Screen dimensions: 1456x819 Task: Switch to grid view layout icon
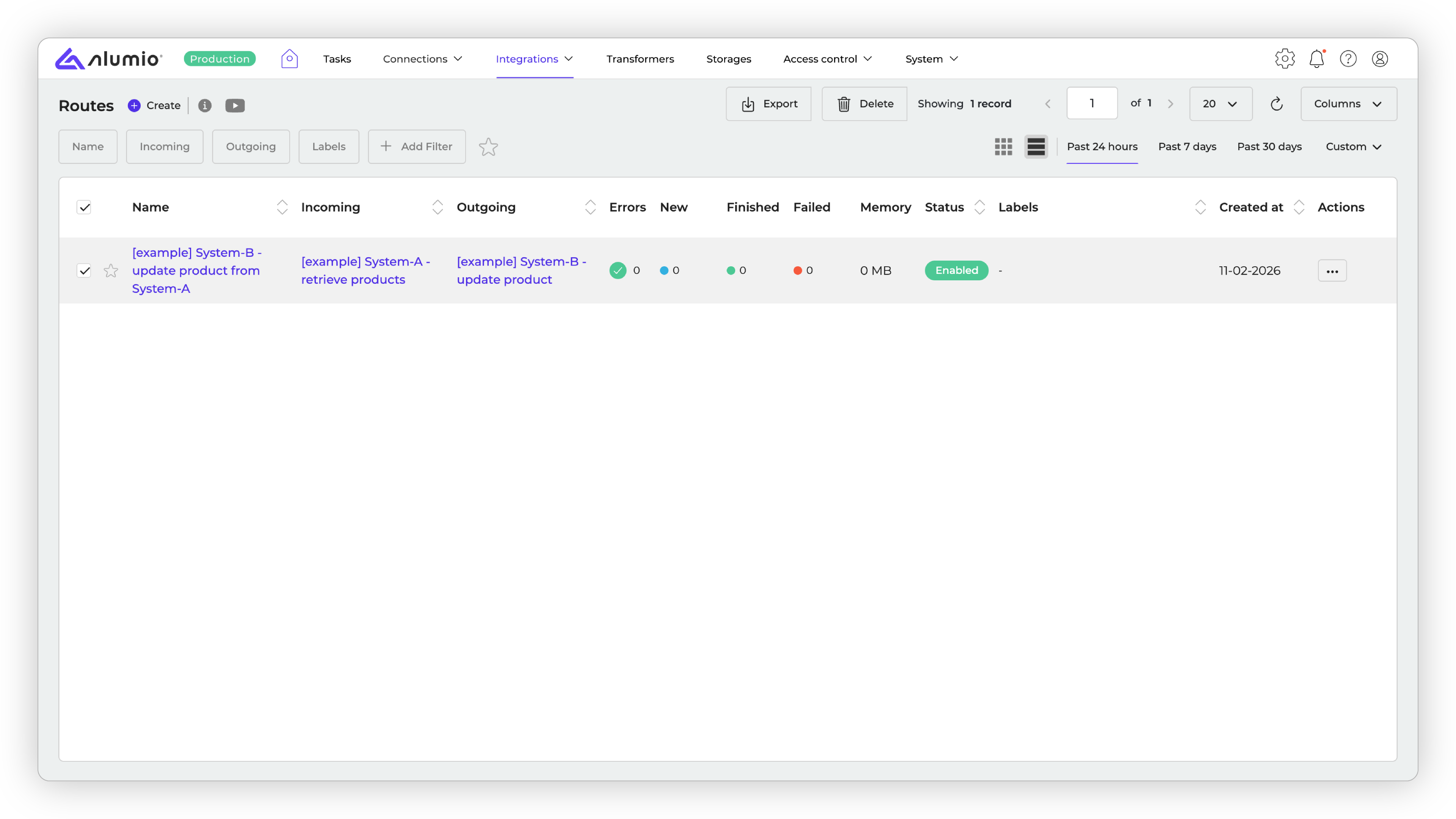pos(1003,147)
